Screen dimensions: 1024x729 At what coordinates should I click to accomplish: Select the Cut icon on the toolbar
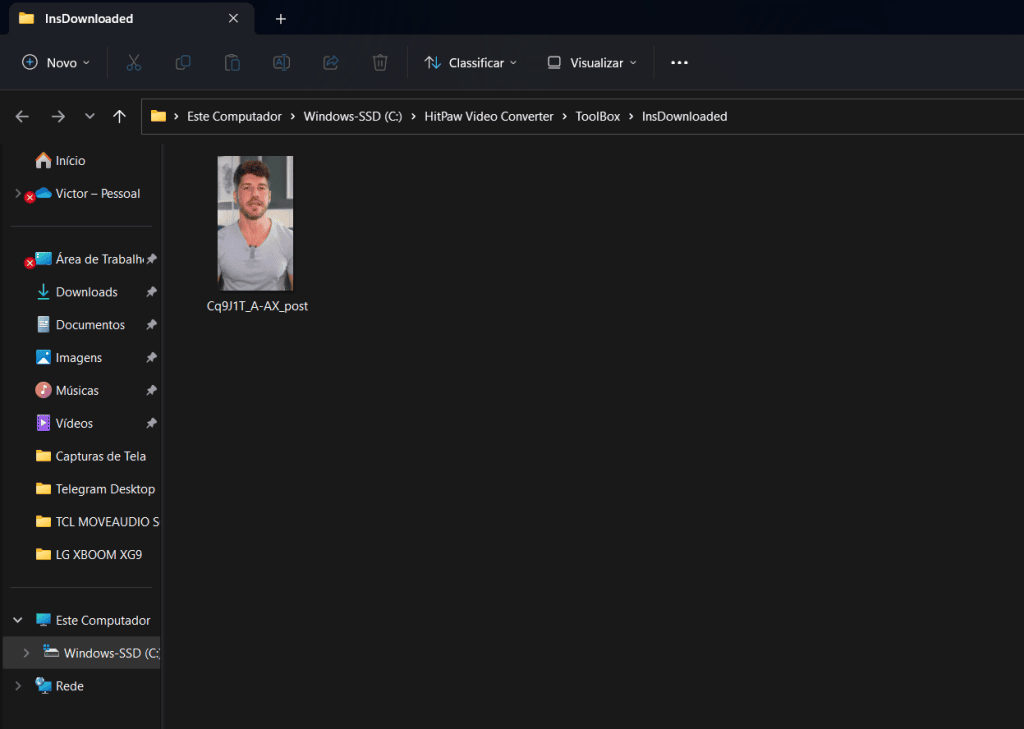click(x=133, y=62)
